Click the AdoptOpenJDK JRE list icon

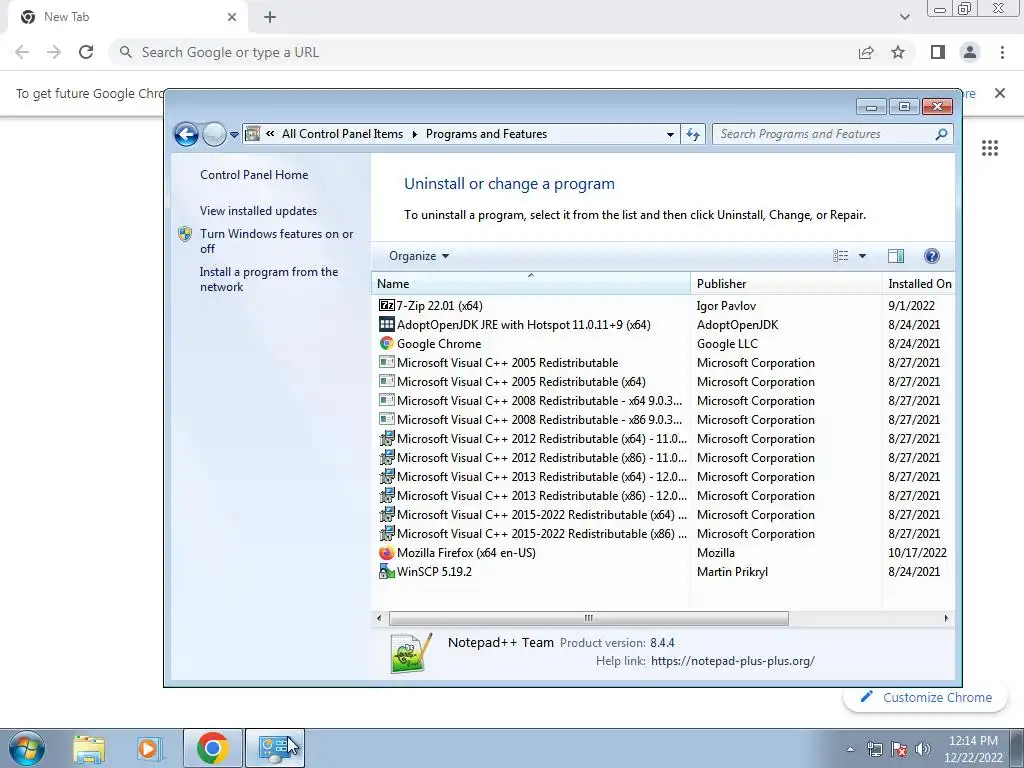click(x=387, y=324)
